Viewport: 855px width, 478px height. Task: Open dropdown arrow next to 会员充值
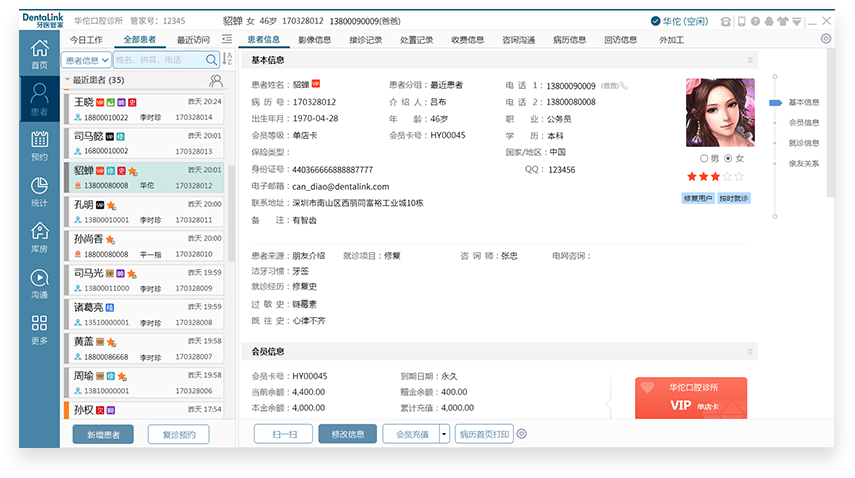pos(444,434)
